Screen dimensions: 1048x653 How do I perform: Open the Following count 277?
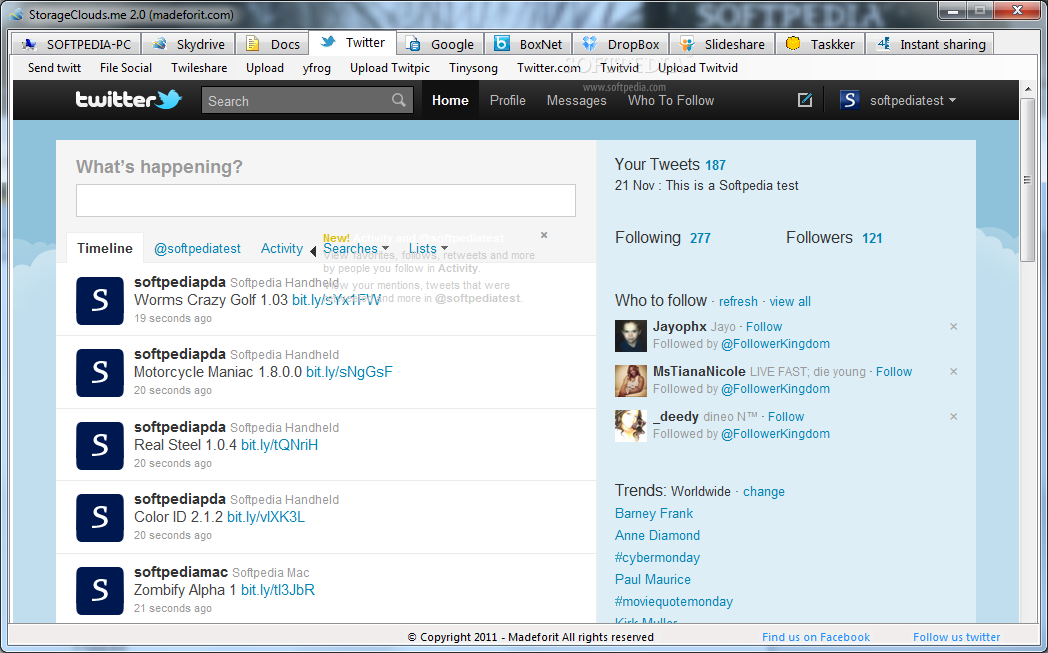pos(700,239)
